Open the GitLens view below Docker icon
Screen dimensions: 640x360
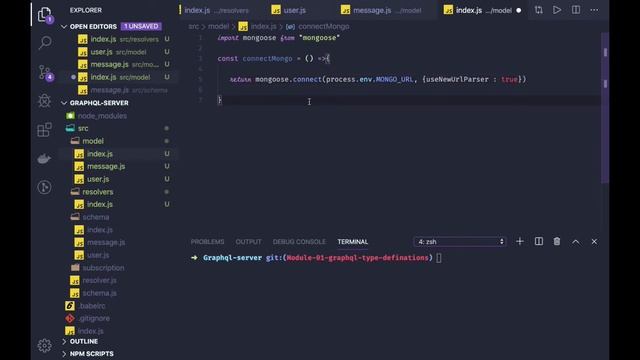[44, 187]
